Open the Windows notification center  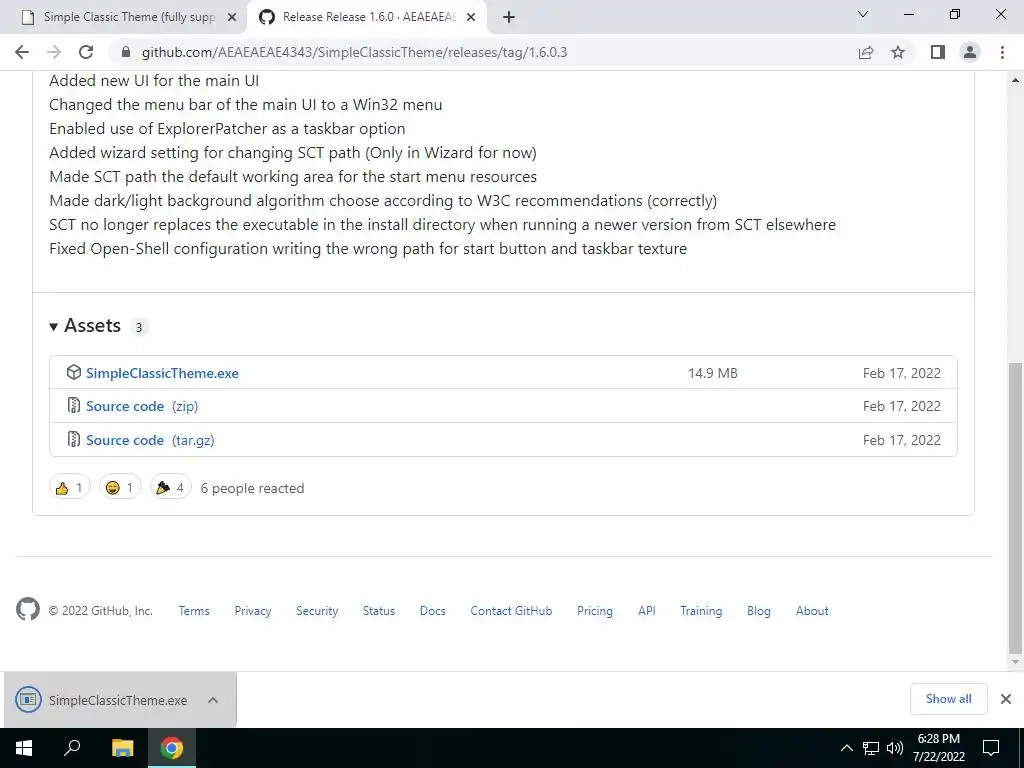pyautogui.click(x=991, y=748)
